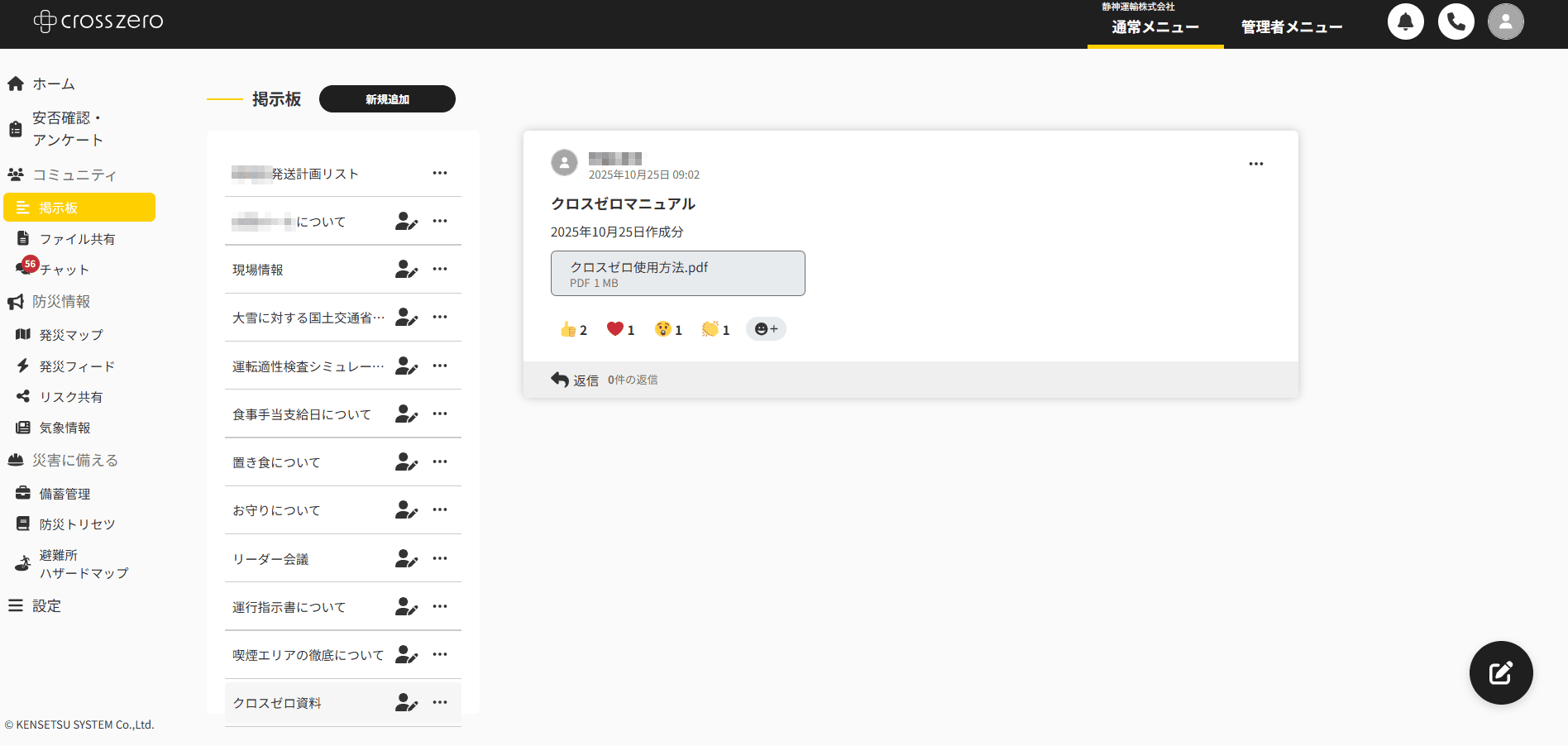
Task: Click the add reaction smiley button
Action: point(766,328)
